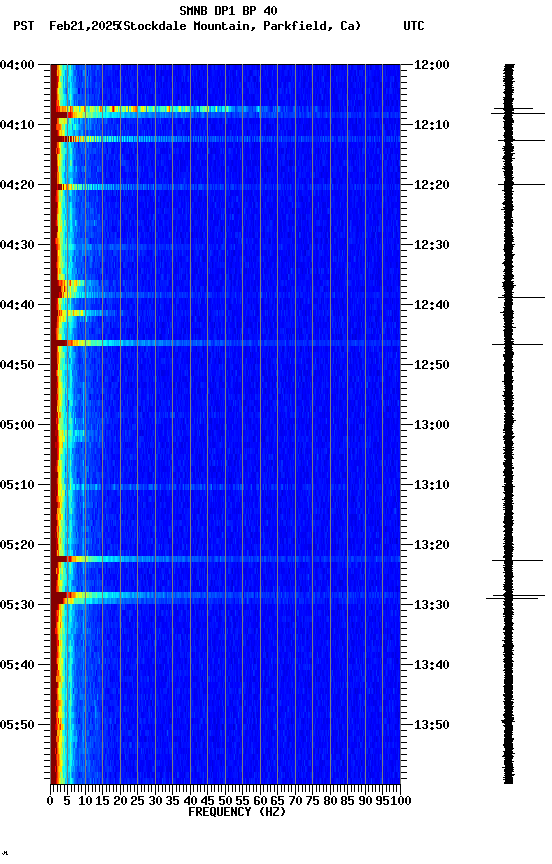Click the 05:10 PST time label

coord(17,485)
